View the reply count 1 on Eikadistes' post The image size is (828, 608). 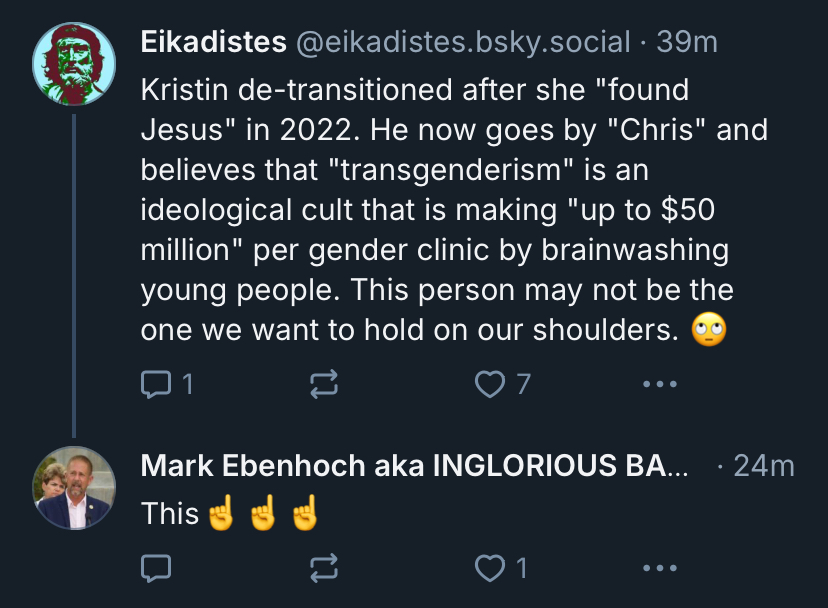pyautogui.click(x=187, y=384)
